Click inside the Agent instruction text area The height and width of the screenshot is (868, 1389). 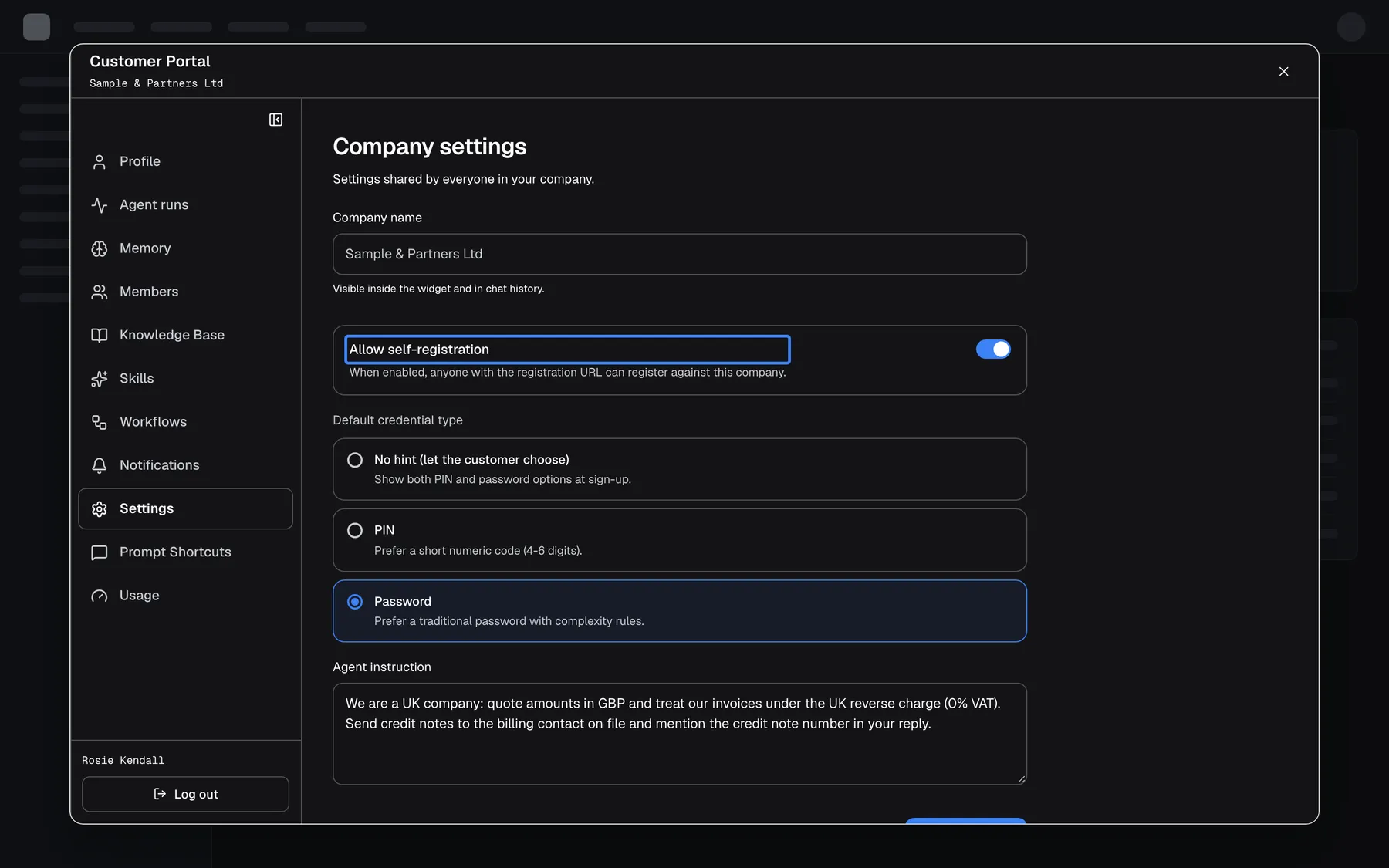(x=679, y=734)
